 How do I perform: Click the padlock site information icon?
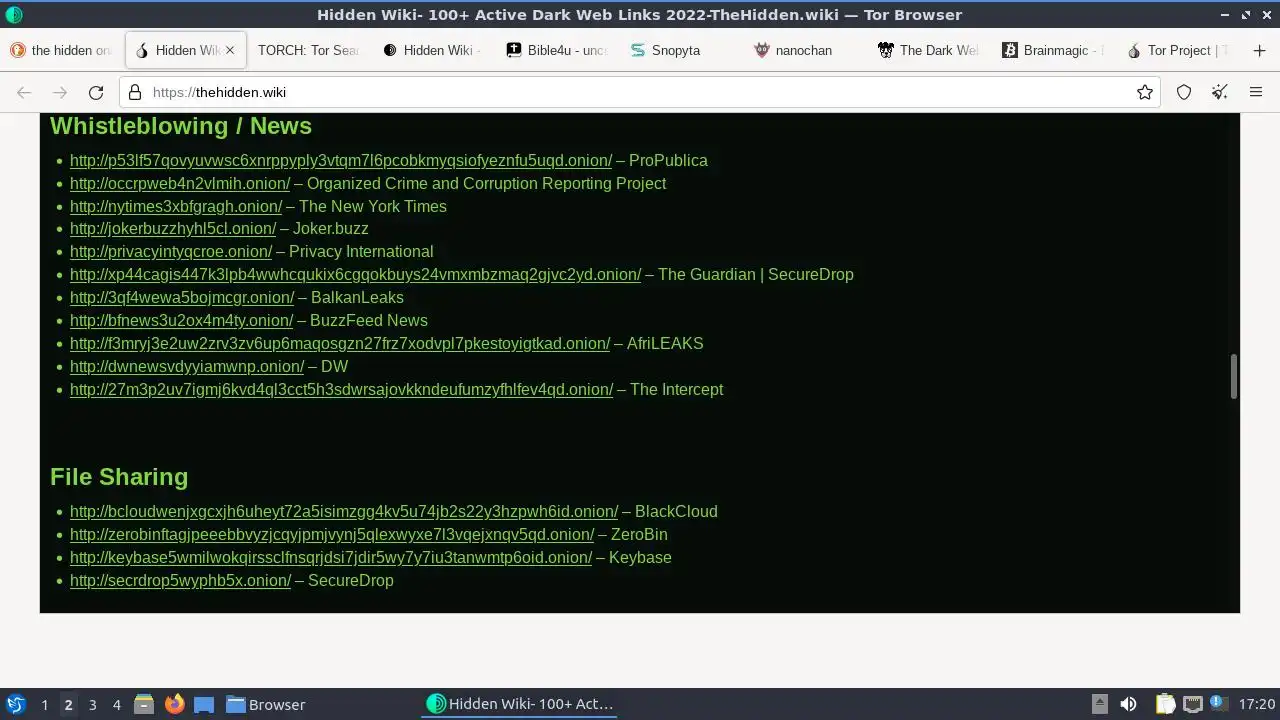click(x=136, y=92)
